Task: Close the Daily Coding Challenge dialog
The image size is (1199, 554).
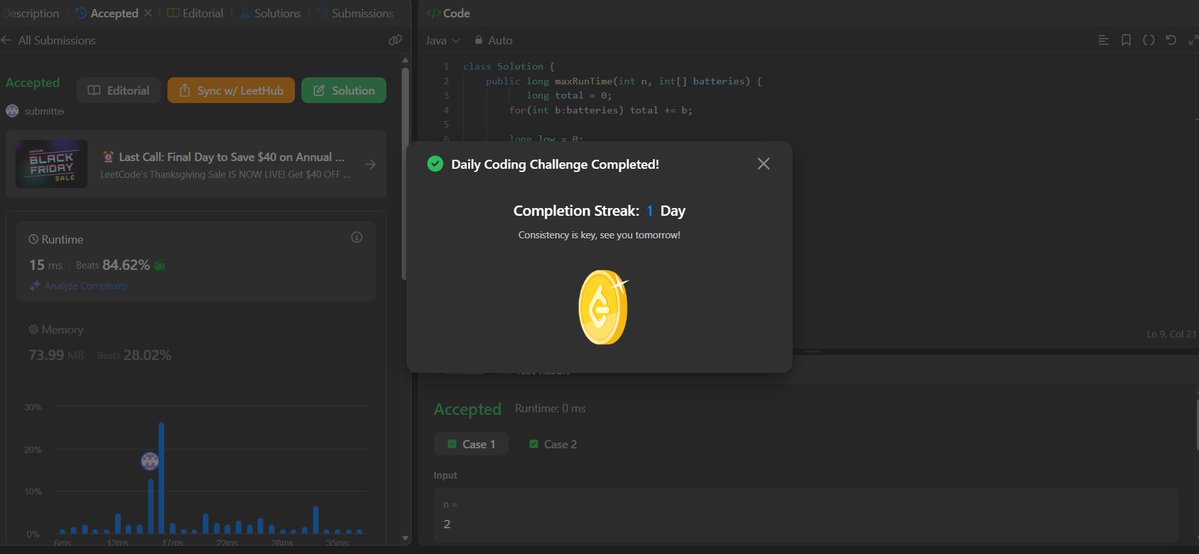Action: (x=763, y=164)
